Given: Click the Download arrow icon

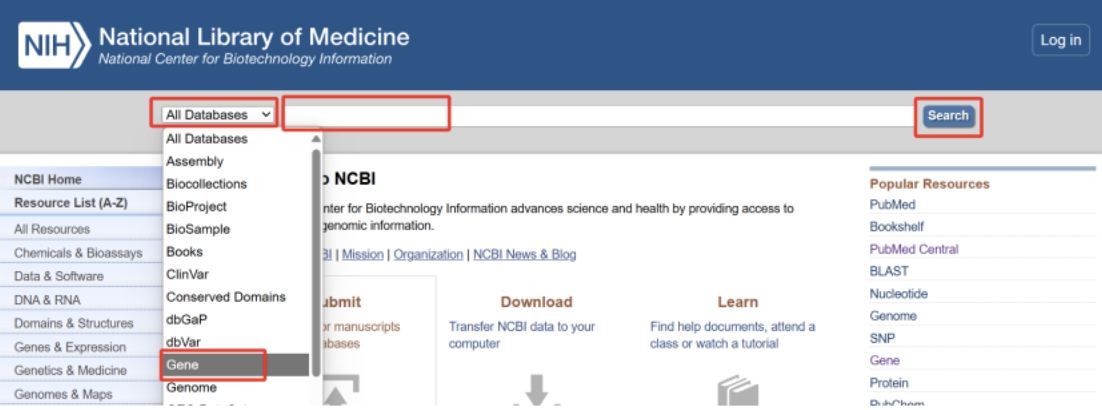Looking at the screenshot, I should point(537,389).
